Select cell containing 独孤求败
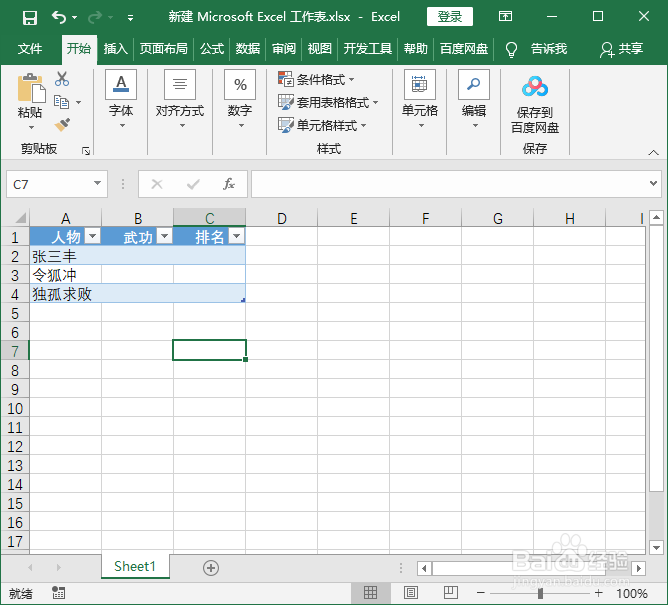The width and height of the screenshot is (668, 605). click(66, 294)
